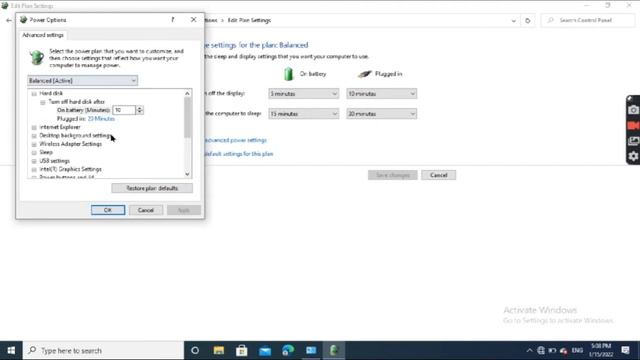The width and height of the screenshot is (640, 360).
Task: Click the advanced power settings link
Action: coord(236,140)
